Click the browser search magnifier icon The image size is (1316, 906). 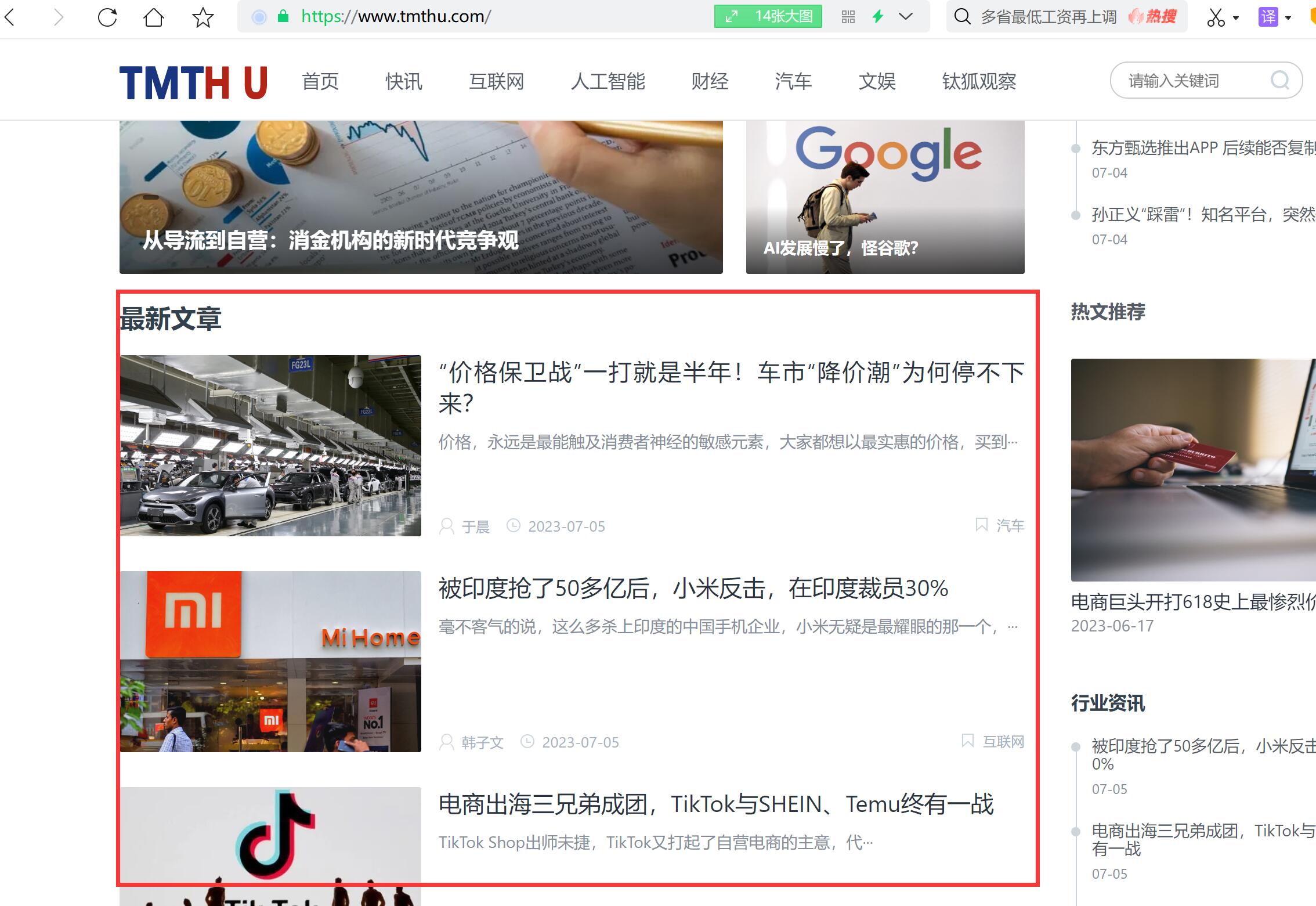962,16
